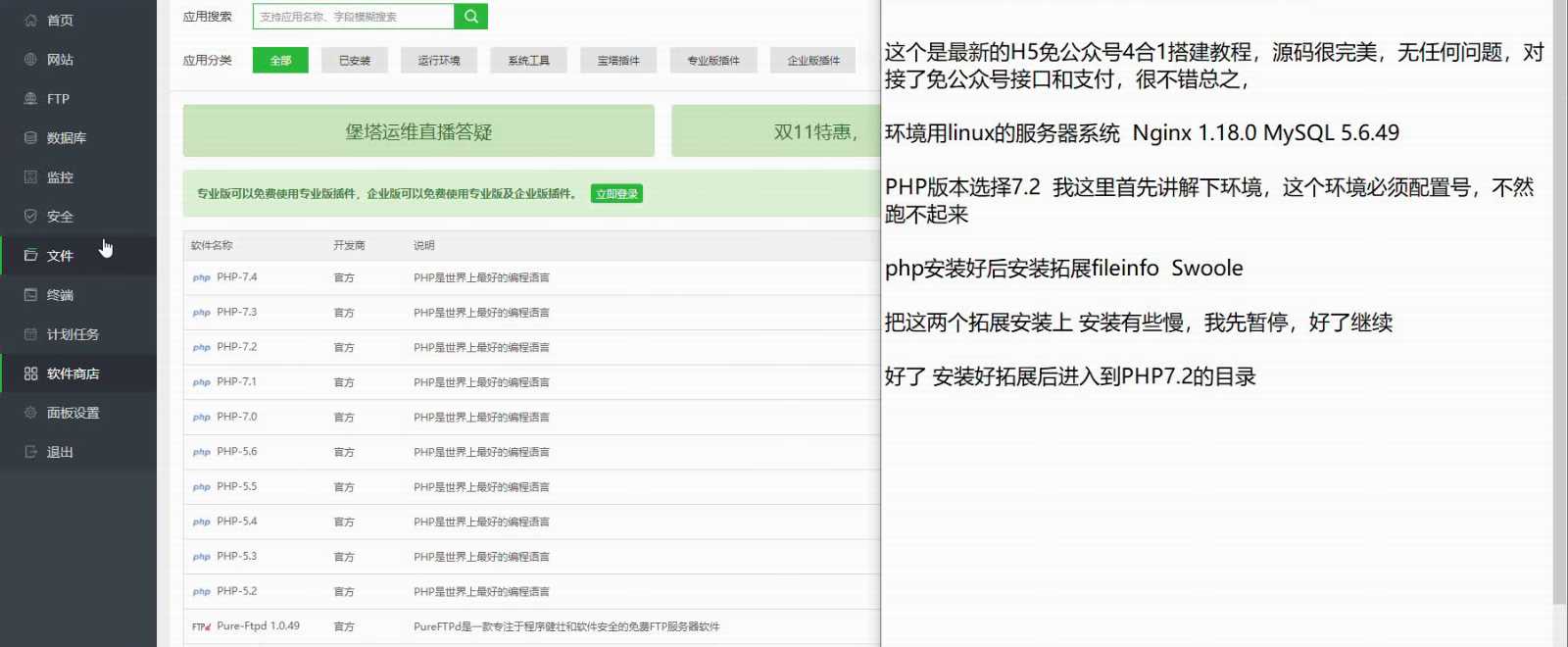Select the FTP icon in sidebar

pyautogui.click(x=30, y=98)
